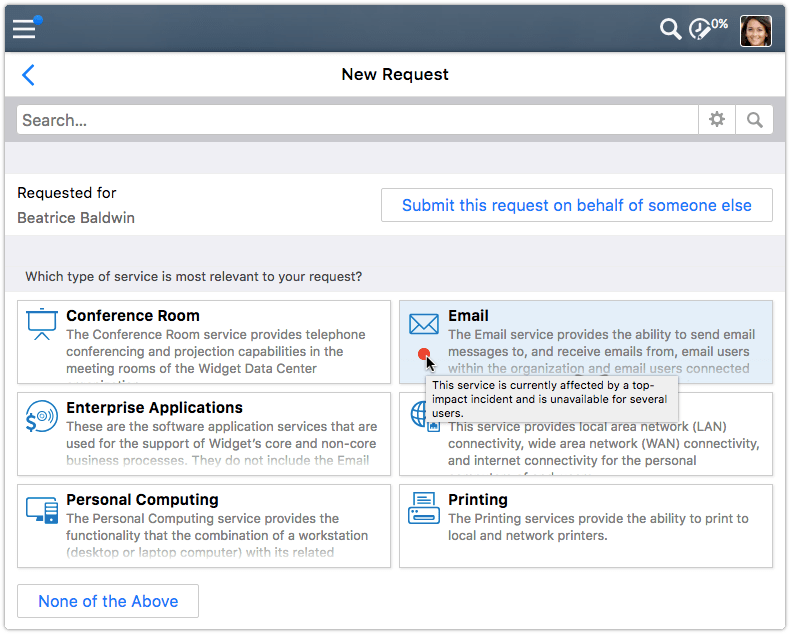Click the Beatrice Baldwin requester name
790x634 pixels.
point(76,218)
